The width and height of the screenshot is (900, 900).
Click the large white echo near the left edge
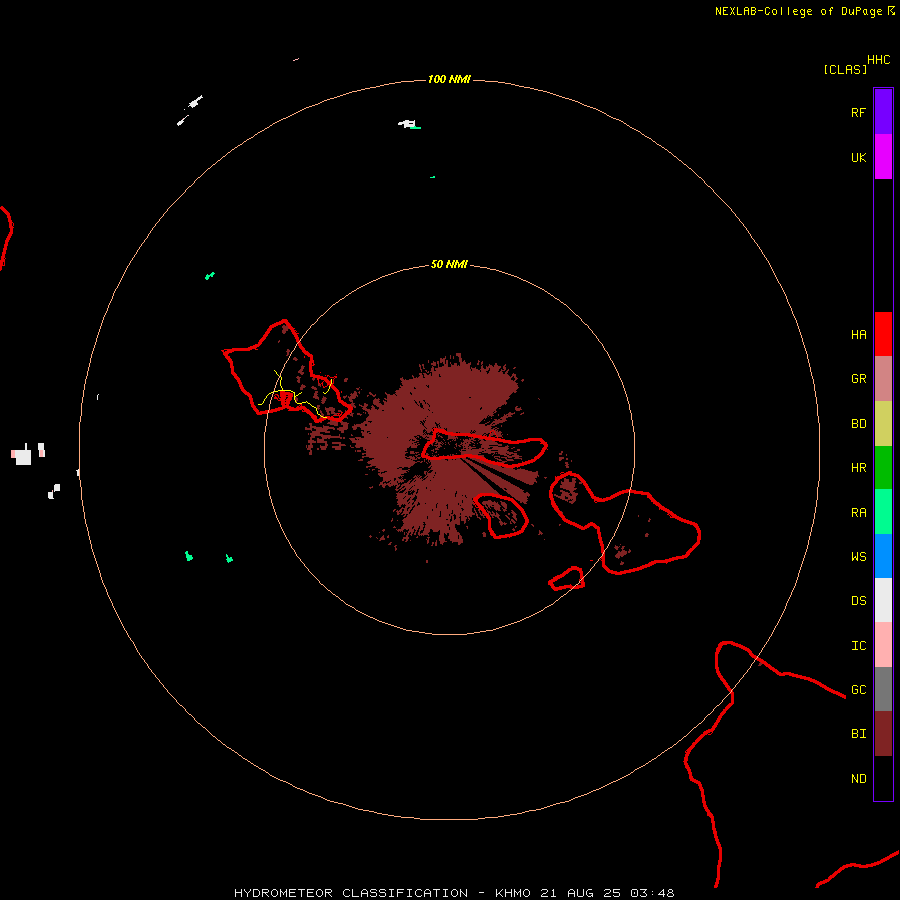click(22, 456)
